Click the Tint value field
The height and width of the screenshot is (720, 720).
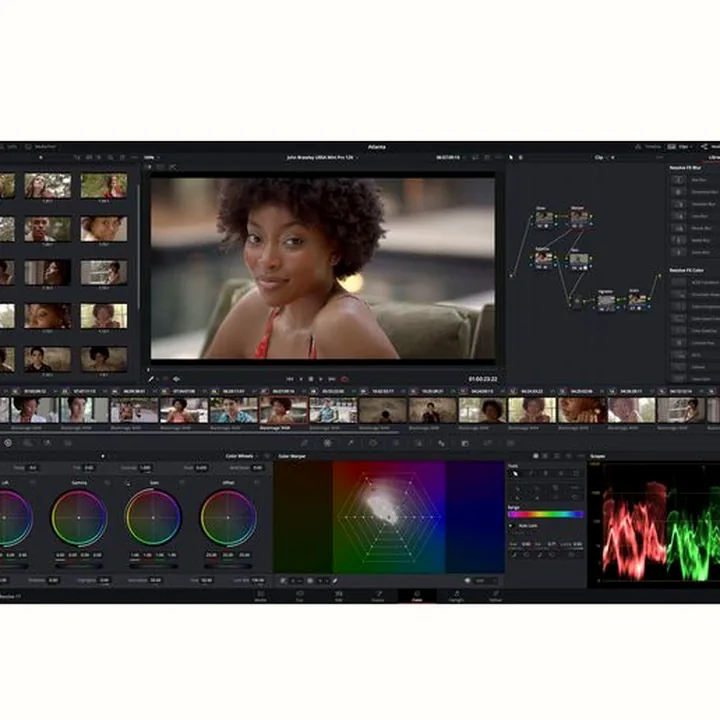coord(89,468)
